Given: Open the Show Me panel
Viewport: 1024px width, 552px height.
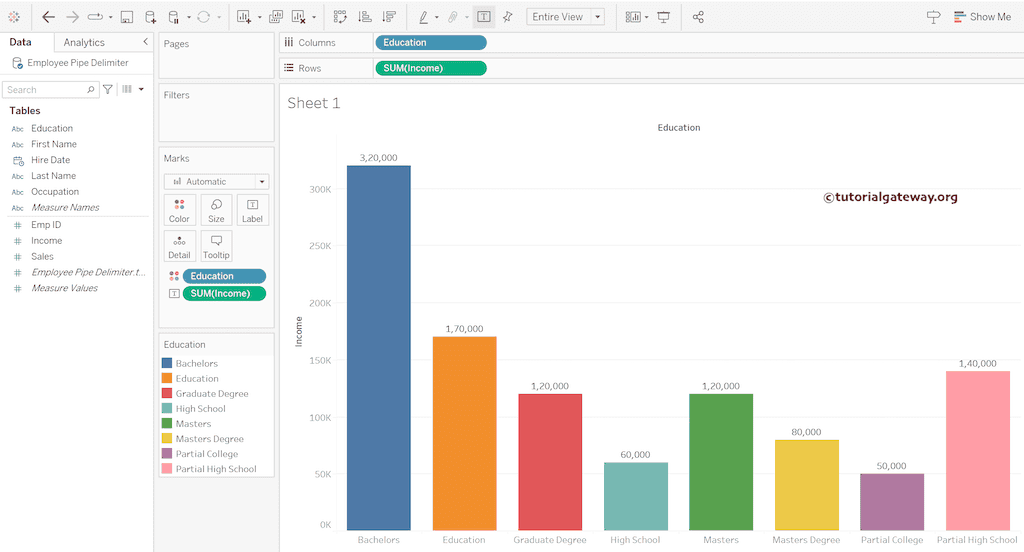Looking at the screenshot, I should tap(982, 17).
